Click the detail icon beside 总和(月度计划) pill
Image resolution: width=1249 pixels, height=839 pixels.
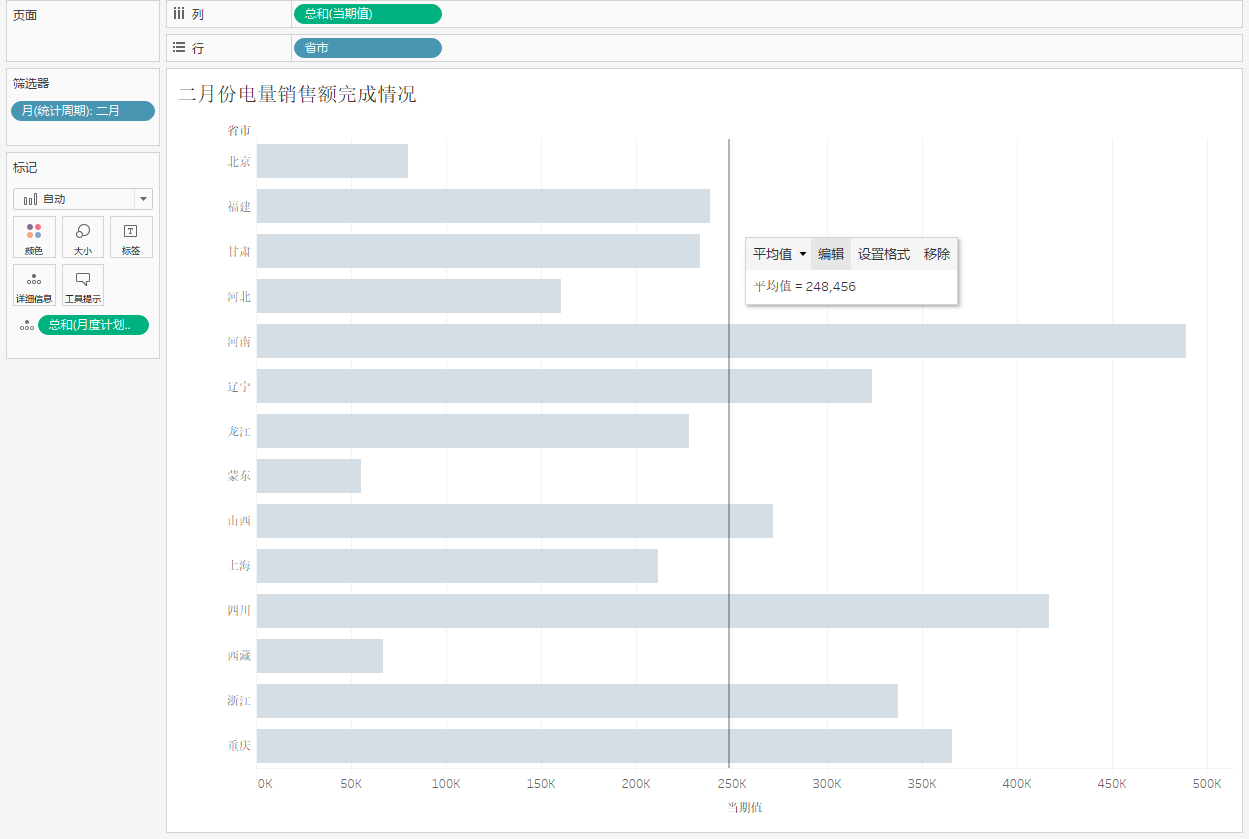point(26,325)
